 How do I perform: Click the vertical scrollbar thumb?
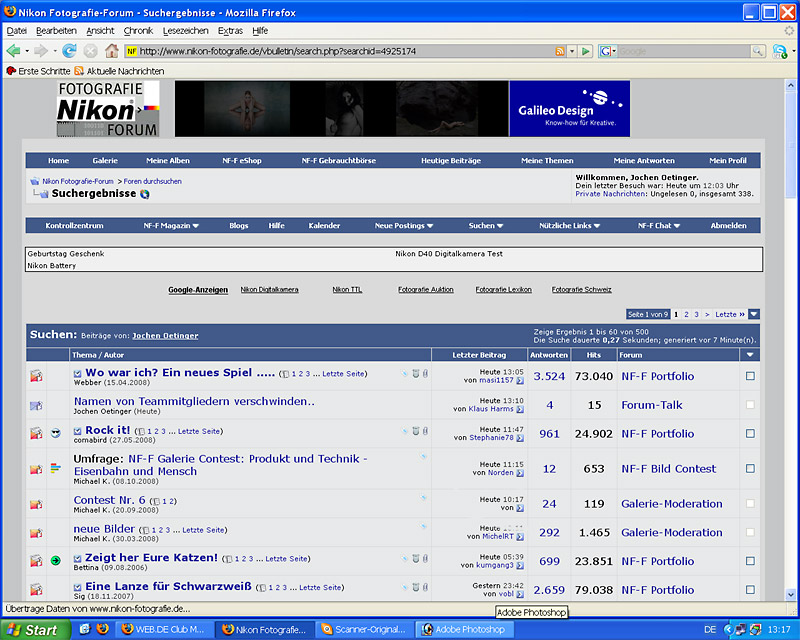[790, 145]
